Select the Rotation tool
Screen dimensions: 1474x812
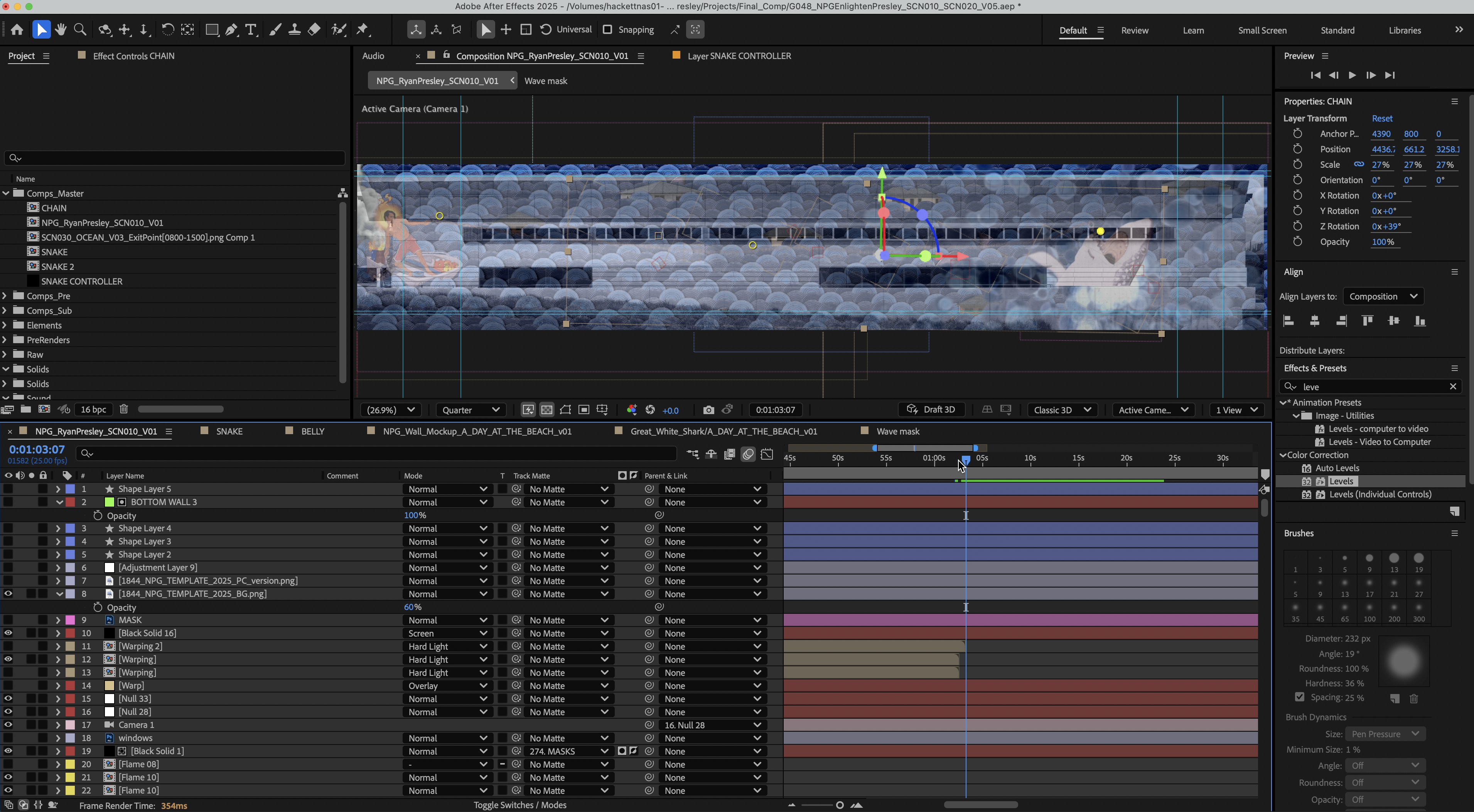[167, 29]
